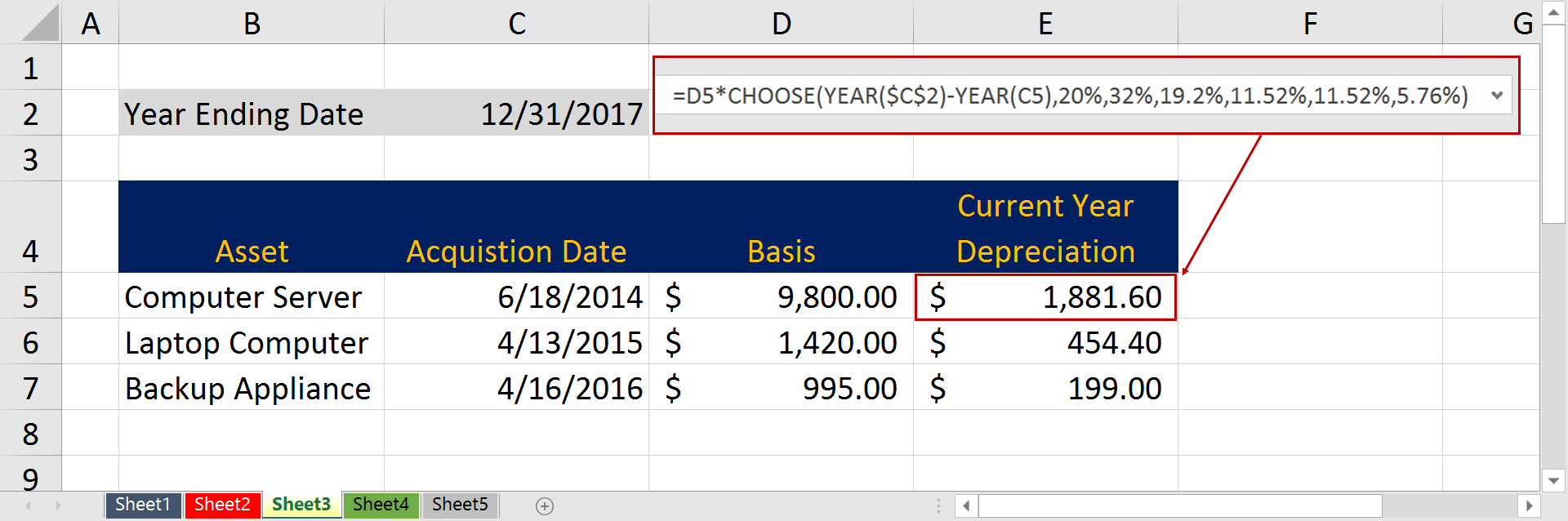Select the 12/31/2017 date cell
Image resolution: width=1568 pixels, height=521 pixels.
click(x=516, y=114)
